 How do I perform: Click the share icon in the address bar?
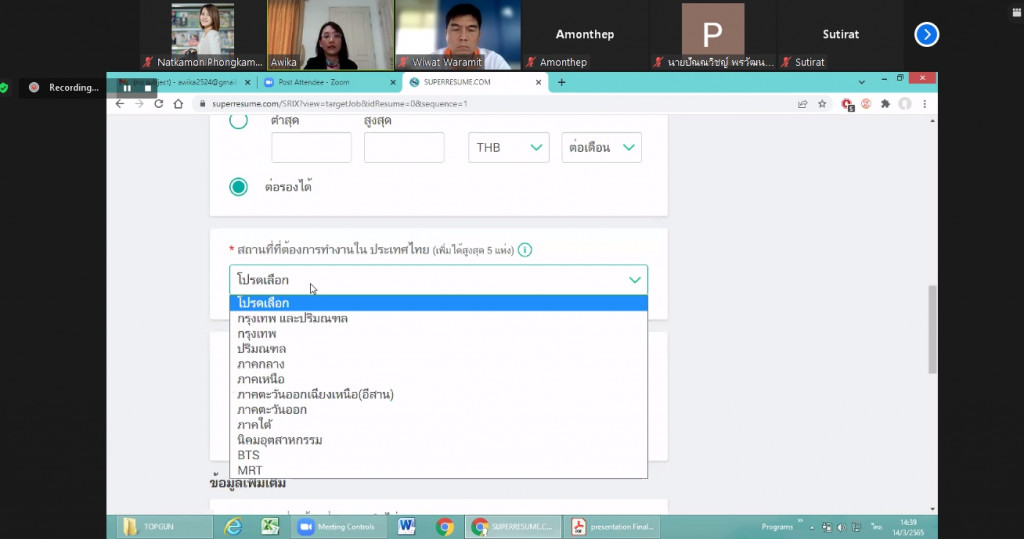point(802,103)
